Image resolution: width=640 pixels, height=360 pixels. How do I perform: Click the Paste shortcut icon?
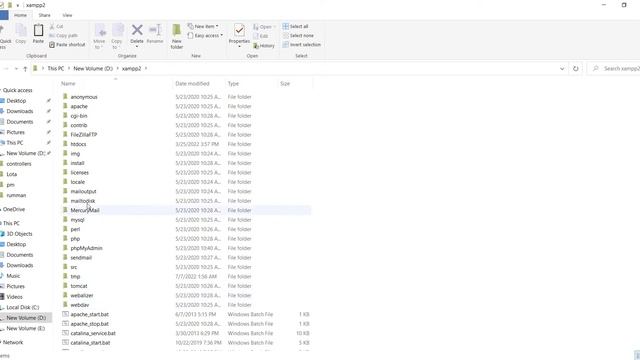(52, 45)
